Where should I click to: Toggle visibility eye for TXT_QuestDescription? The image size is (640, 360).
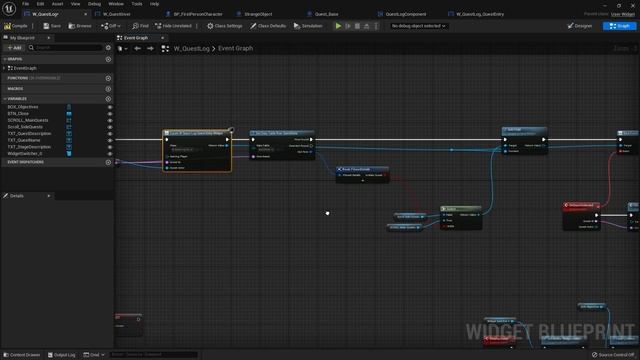(109, 133)
